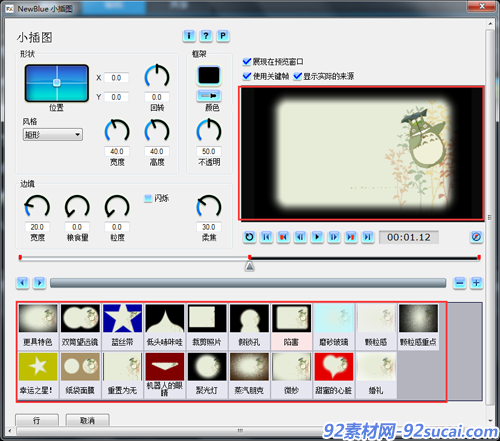Click the second border knob (value 0.0)

pyautogui.click(x=77, y=207)
